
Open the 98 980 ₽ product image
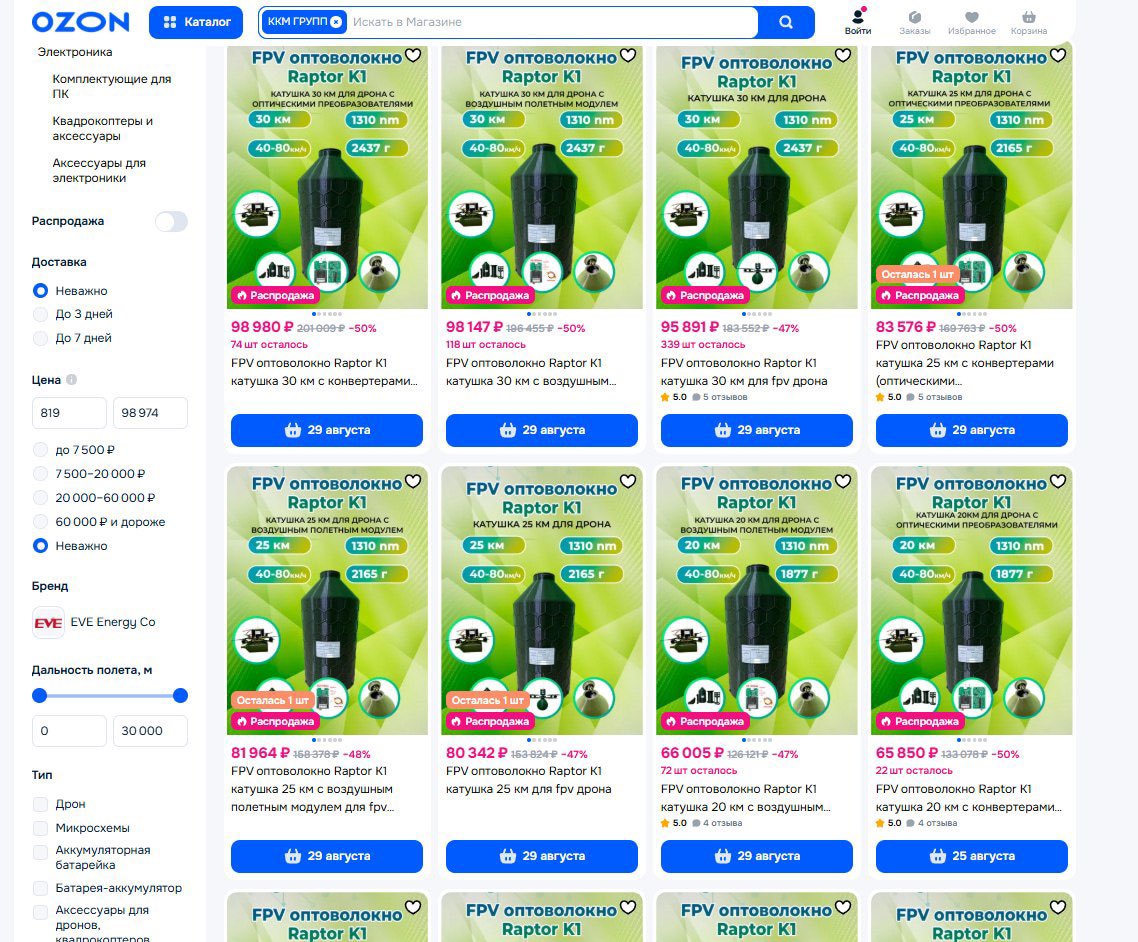click(327, 178)
